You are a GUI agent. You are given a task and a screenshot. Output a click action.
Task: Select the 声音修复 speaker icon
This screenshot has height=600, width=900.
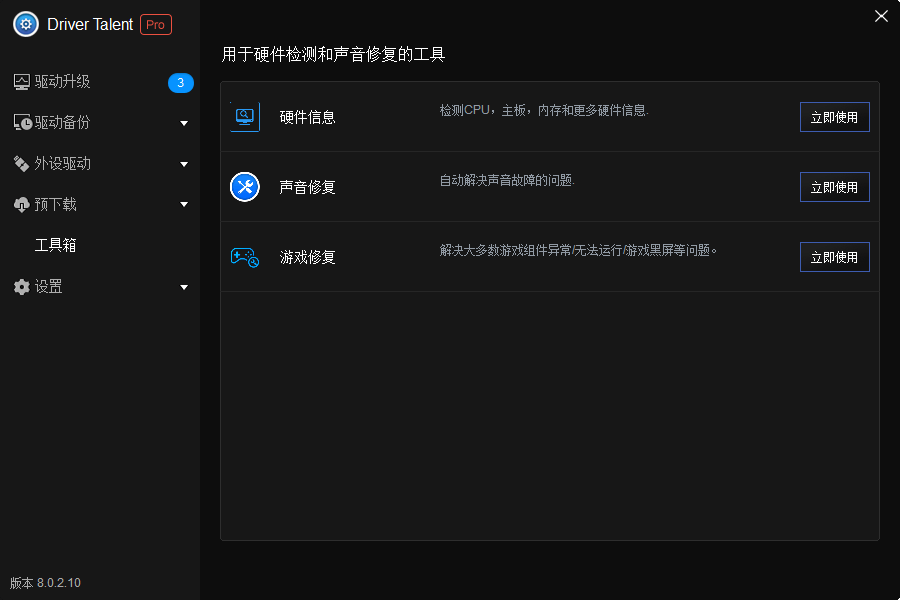244,186
